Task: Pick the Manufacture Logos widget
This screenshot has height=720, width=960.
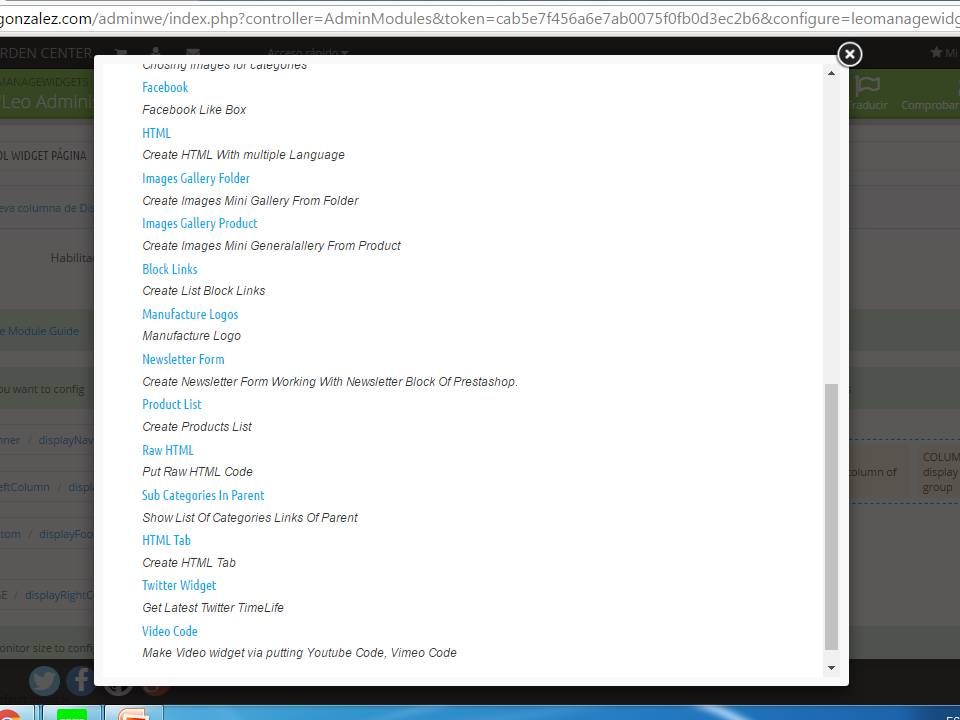Action: click(x=190, y=314)
